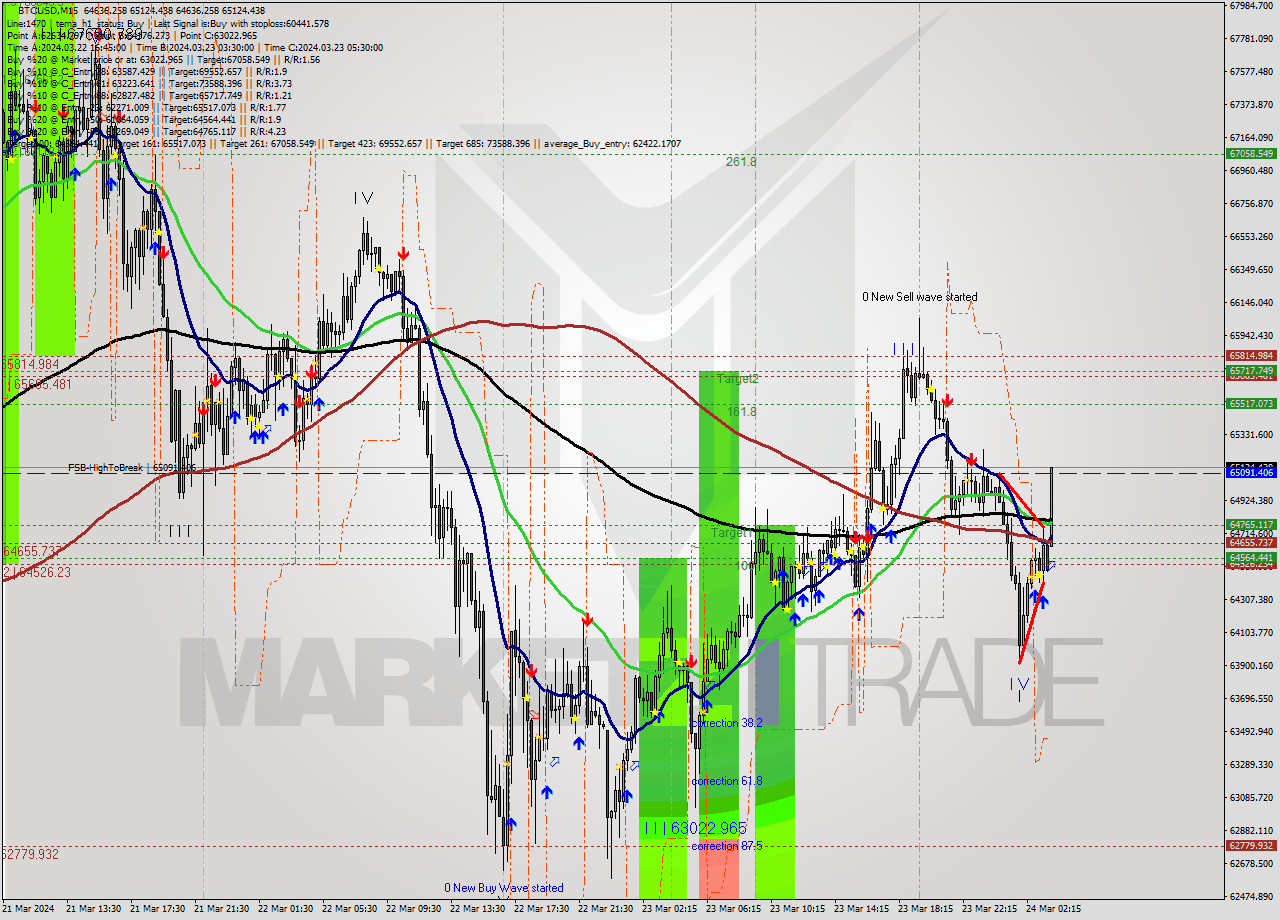This screenshot has height=920, width=1280.
Task: Click the '22 Mar 17:30' time axis label
Action: click(x=544, y=909)
